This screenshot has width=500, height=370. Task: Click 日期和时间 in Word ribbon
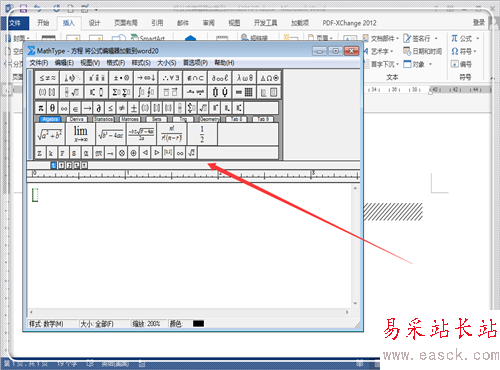tap(423, 51)
